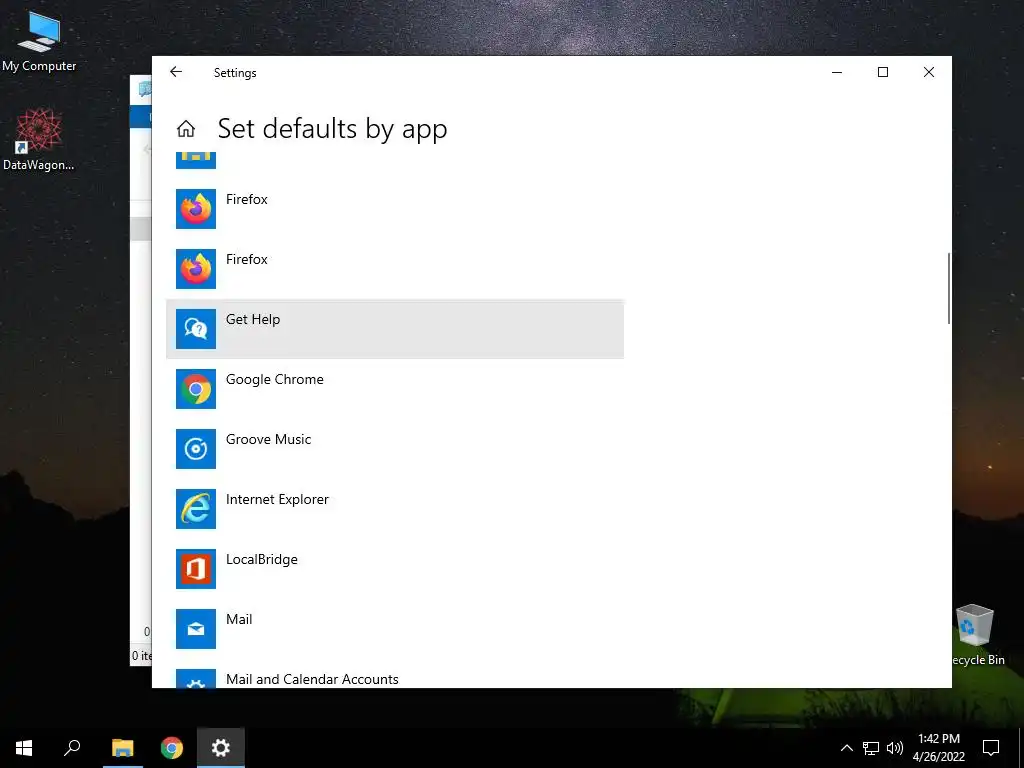Go to Settings home via house icon
This screenshot has height=768, width=1024.
point(186,129)
